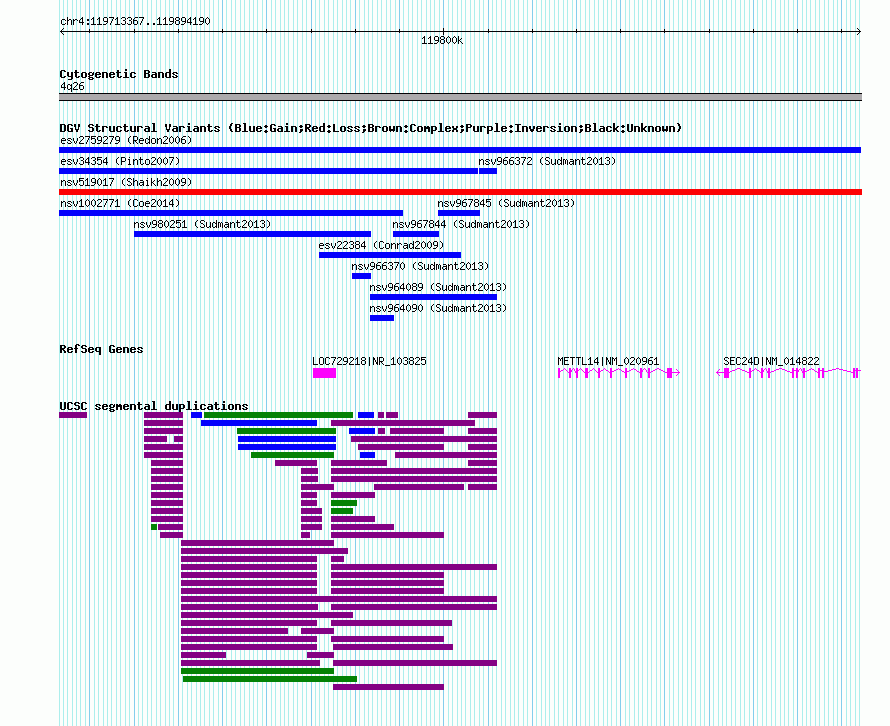
Task: Select the METTL14 gene exon glyph
Action: click(x=619, y=373)
